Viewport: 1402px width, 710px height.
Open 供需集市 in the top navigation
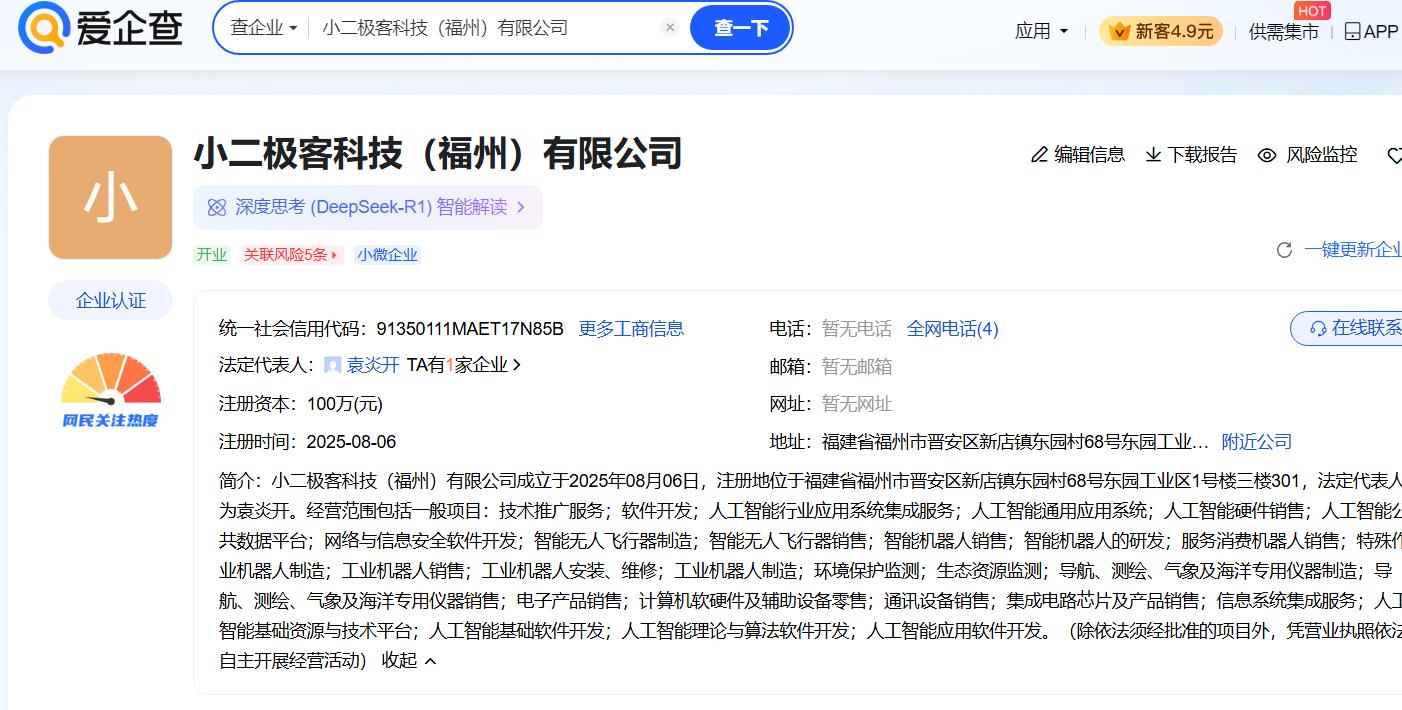(1283, 32)
